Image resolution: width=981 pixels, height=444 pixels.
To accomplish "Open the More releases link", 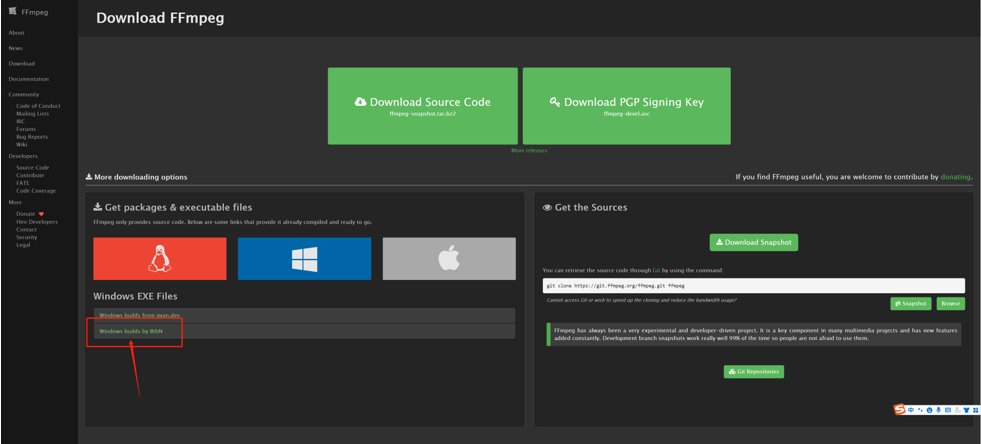I will (x=529, y=151).
